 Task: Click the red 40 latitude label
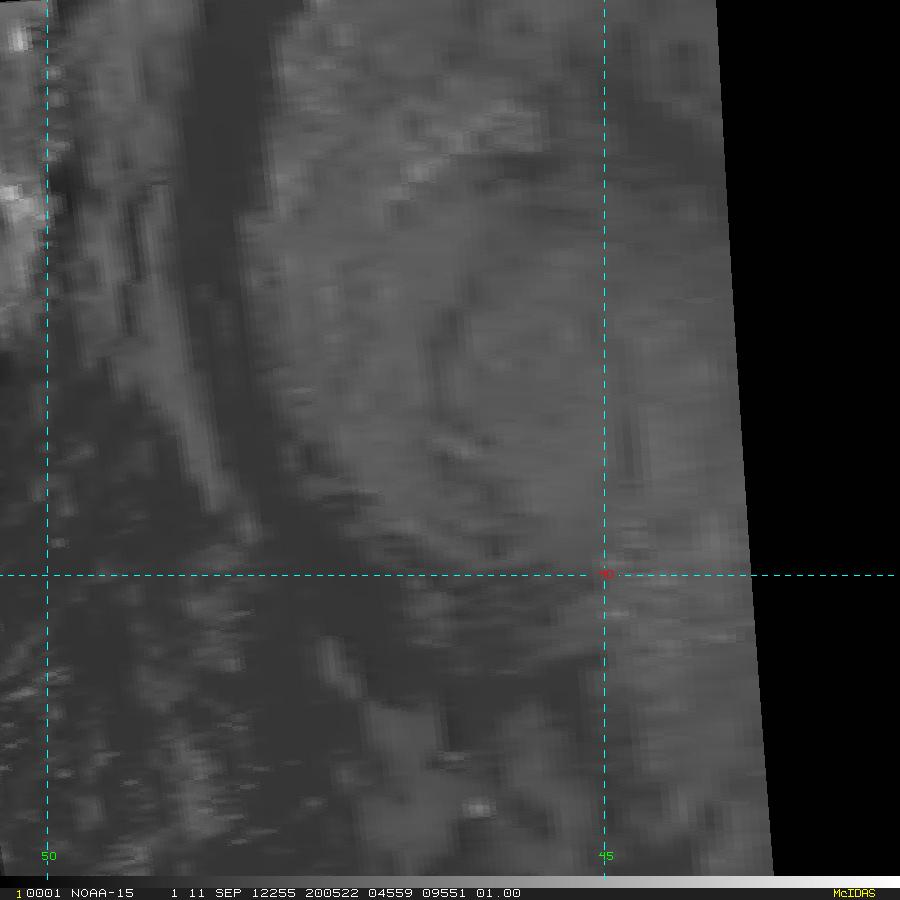606,574
